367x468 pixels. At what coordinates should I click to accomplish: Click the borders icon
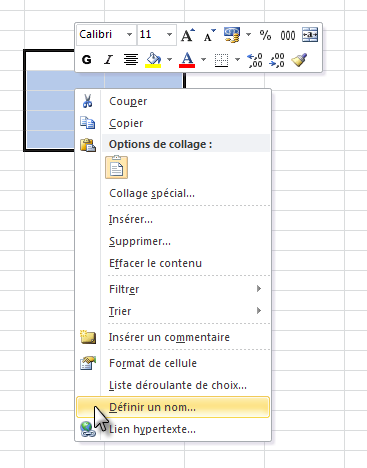pyautogui.click(x=221, y=60)
